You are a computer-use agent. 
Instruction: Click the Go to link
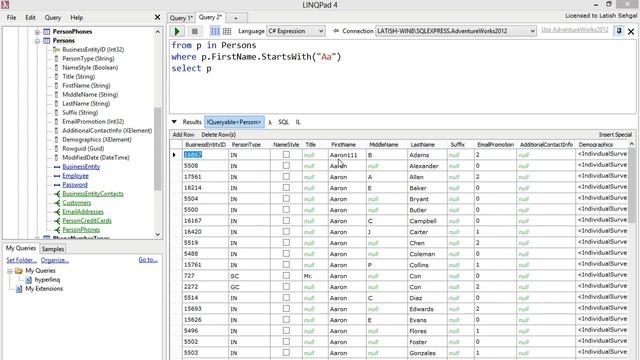pos(148,260)
